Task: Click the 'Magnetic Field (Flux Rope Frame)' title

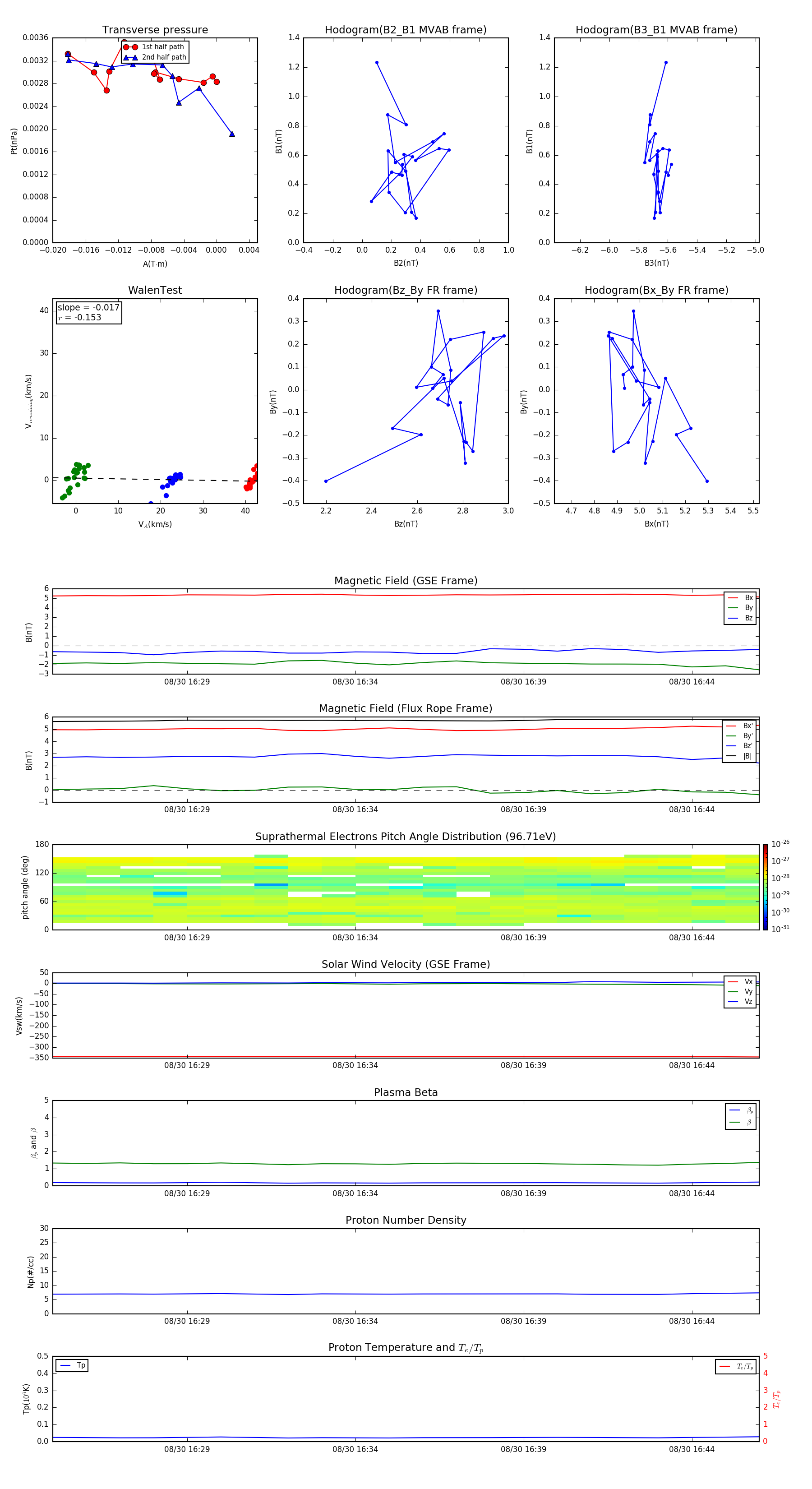Action: [x=406, y=708]
